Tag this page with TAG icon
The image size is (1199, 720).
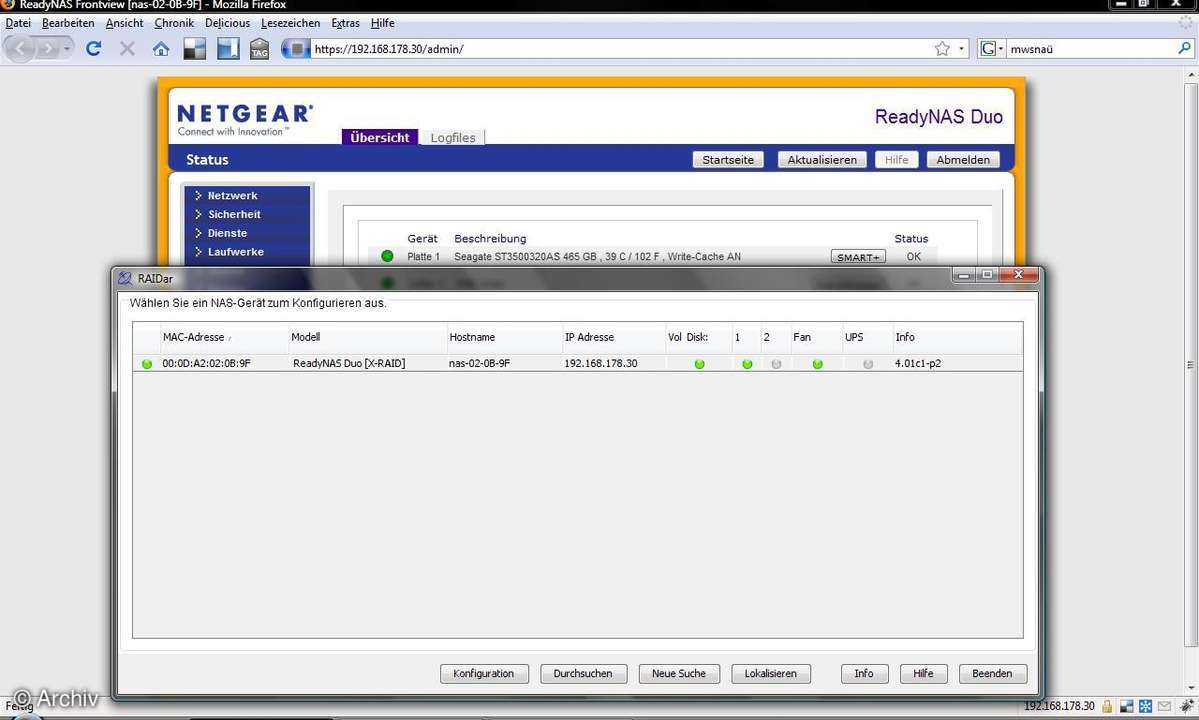pos(260,49)
